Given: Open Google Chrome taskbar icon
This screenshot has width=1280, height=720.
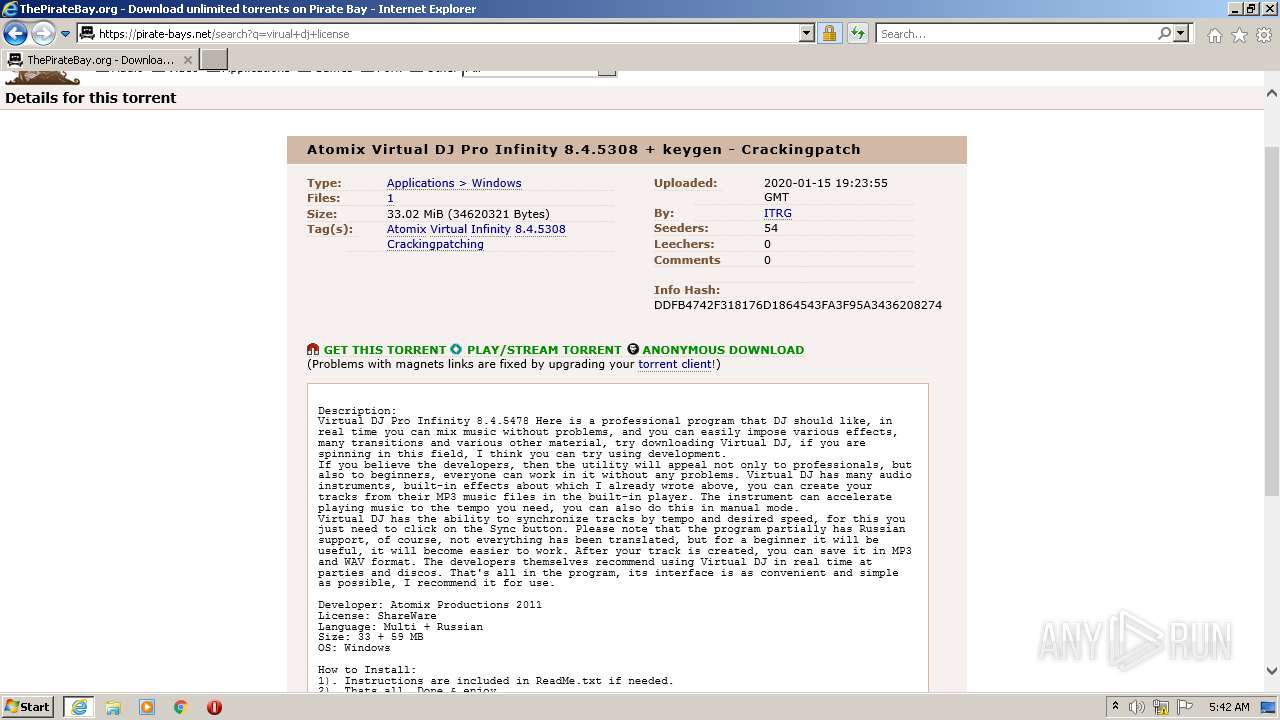Looking at the screenshot, I should tap(181, 707).
